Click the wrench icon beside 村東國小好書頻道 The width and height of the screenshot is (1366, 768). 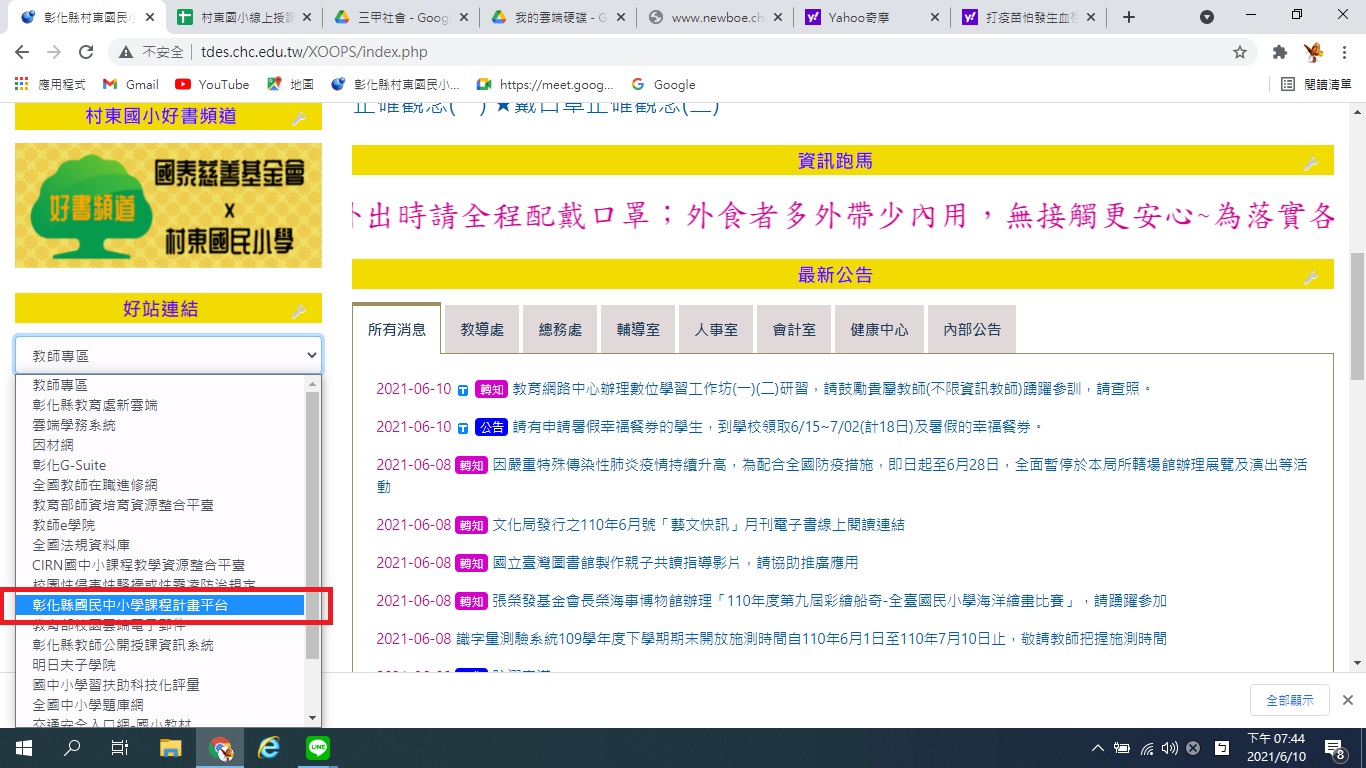point(298,119)
